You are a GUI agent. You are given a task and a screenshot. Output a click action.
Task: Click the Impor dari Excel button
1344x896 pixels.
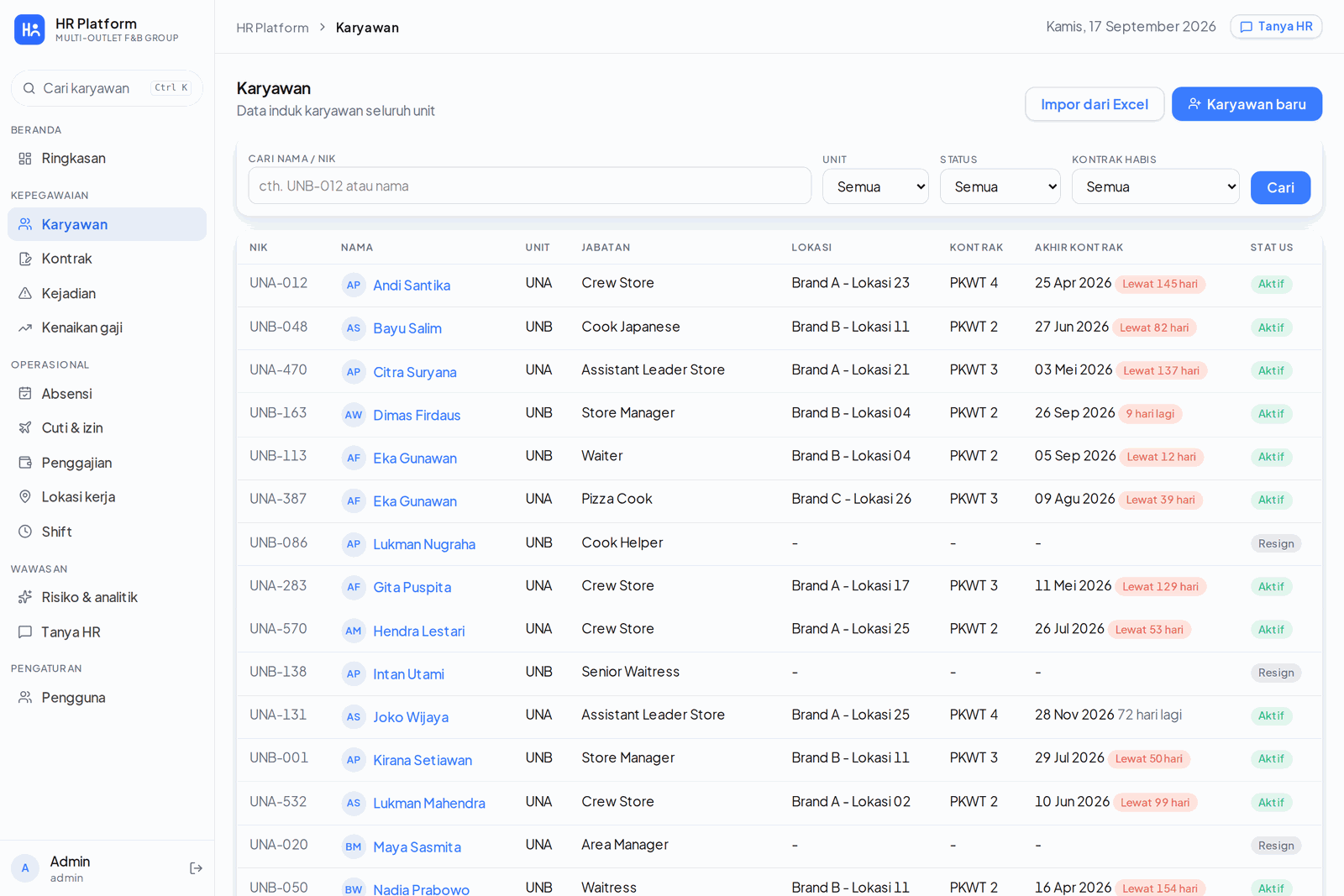1095,104
